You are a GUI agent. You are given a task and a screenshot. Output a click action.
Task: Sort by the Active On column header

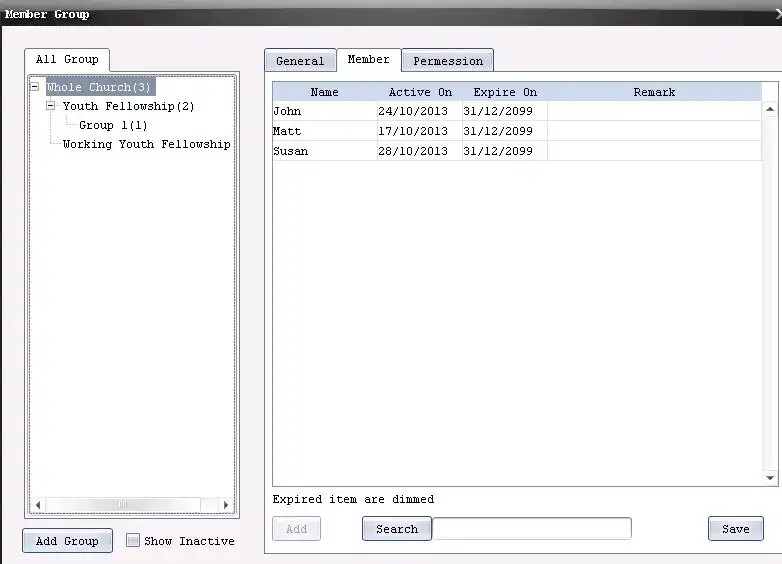pos(420,92)
